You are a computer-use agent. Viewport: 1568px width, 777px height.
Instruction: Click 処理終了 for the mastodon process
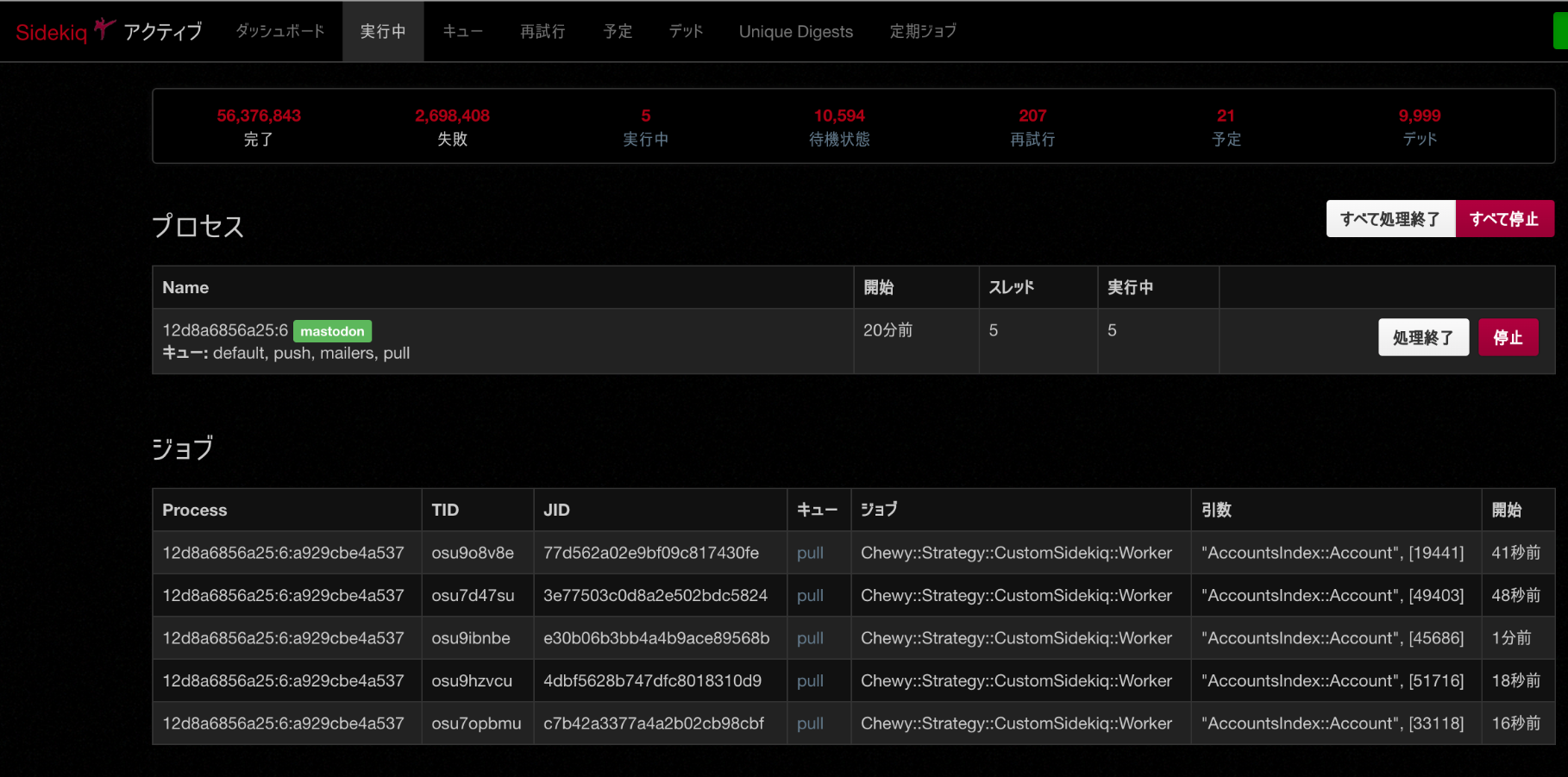click(1422, 337)
